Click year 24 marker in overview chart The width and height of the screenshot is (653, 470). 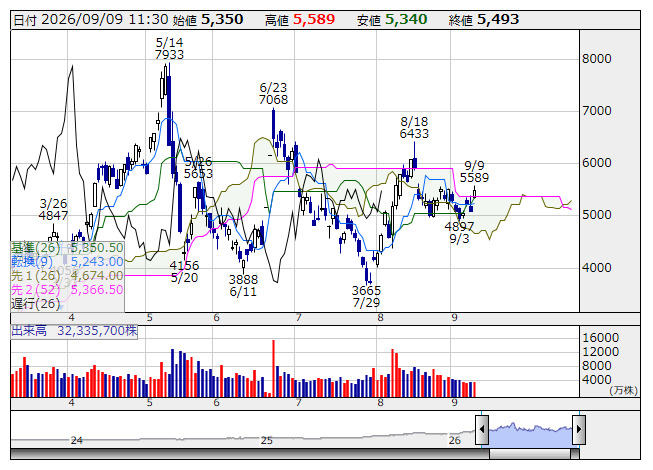(77, 440)
